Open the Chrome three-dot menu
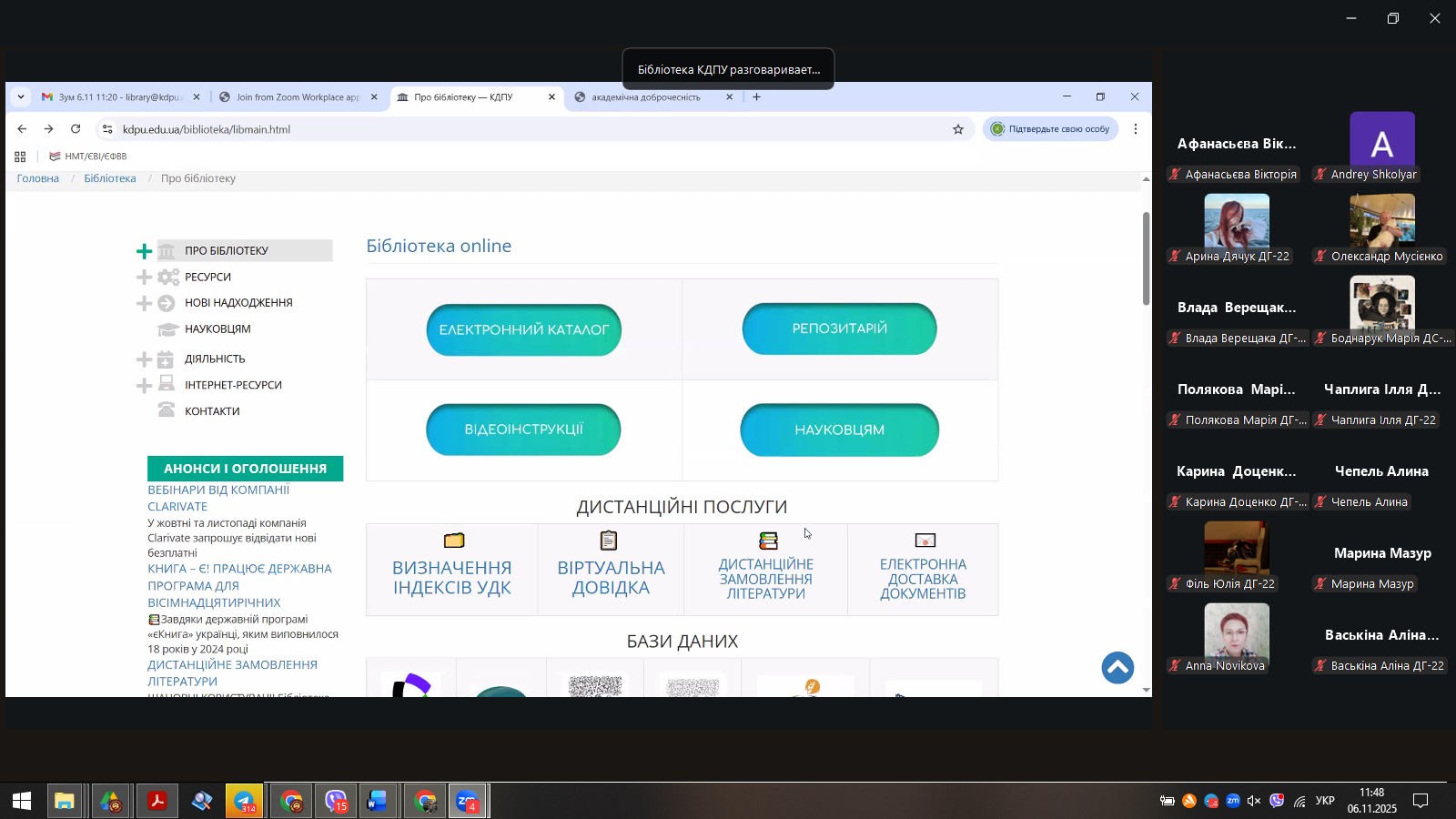The height and width of the screenshot is (819, 1456). tap(1136, 129)
